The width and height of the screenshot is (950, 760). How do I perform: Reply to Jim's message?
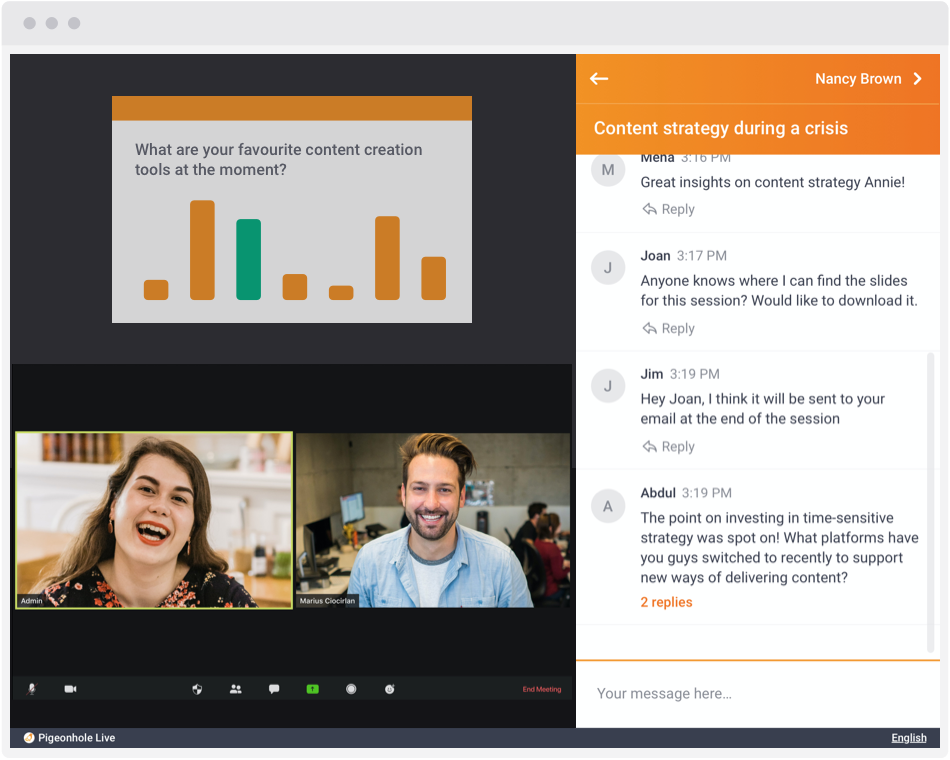(x=669, y=447)
